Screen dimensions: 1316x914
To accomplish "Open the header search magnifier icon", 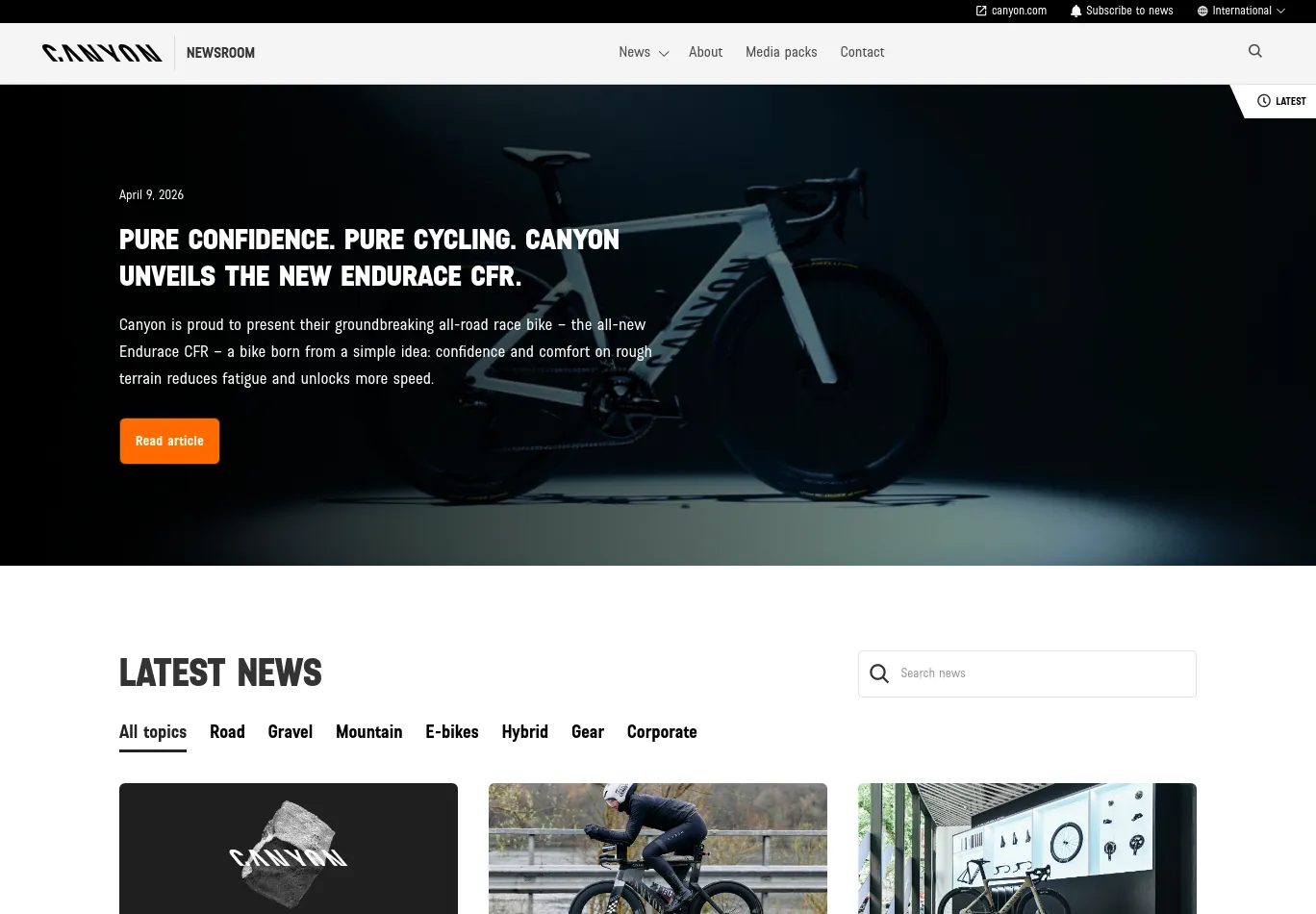I will [1255, 51].
